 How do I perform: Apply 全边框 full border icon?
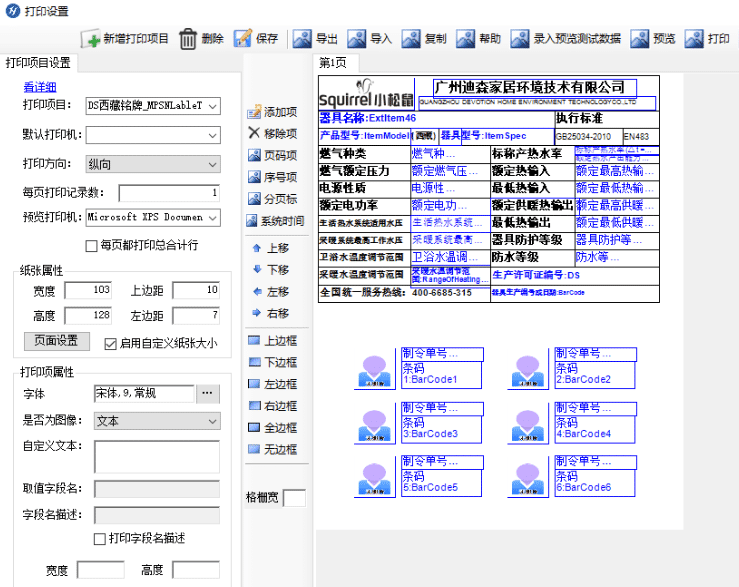[x=254, y=428]
